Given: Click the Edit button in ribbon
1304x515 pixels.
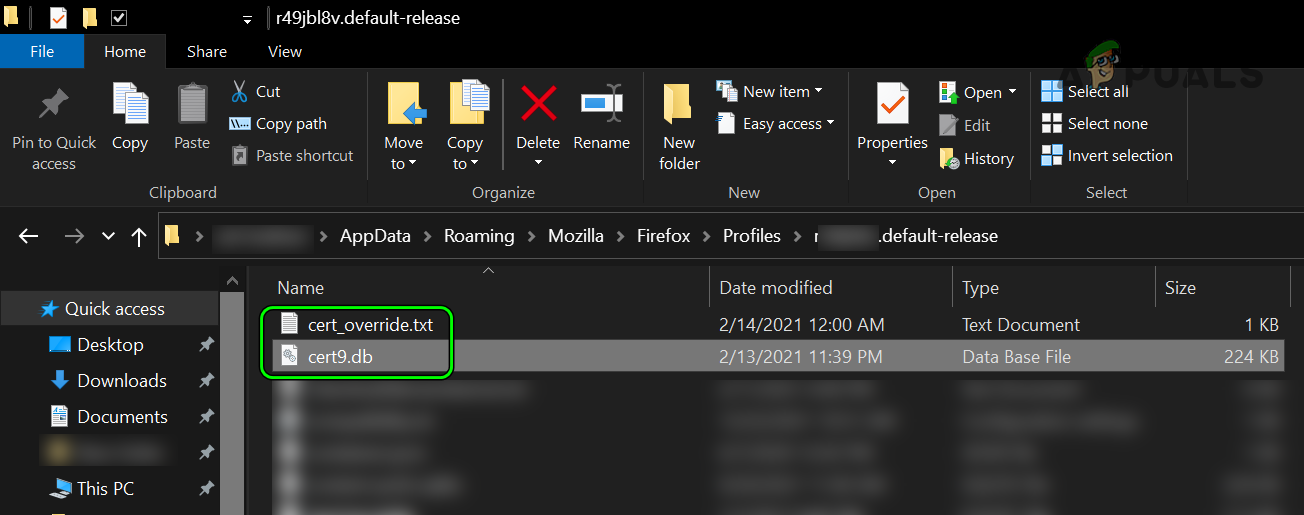Looking at the screenshot, I should (965, 125).
